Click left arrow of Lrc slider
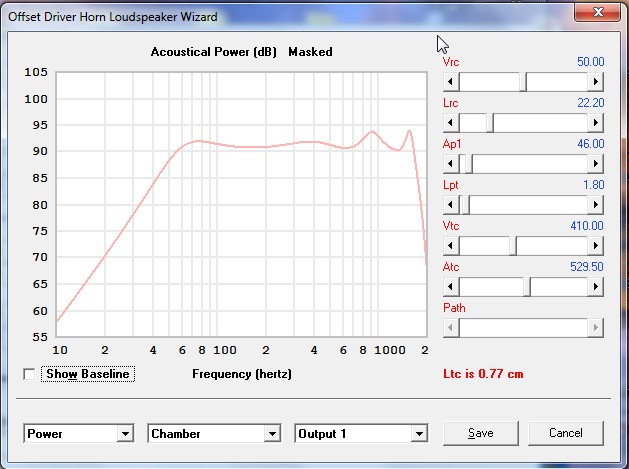 pos(451,123)
